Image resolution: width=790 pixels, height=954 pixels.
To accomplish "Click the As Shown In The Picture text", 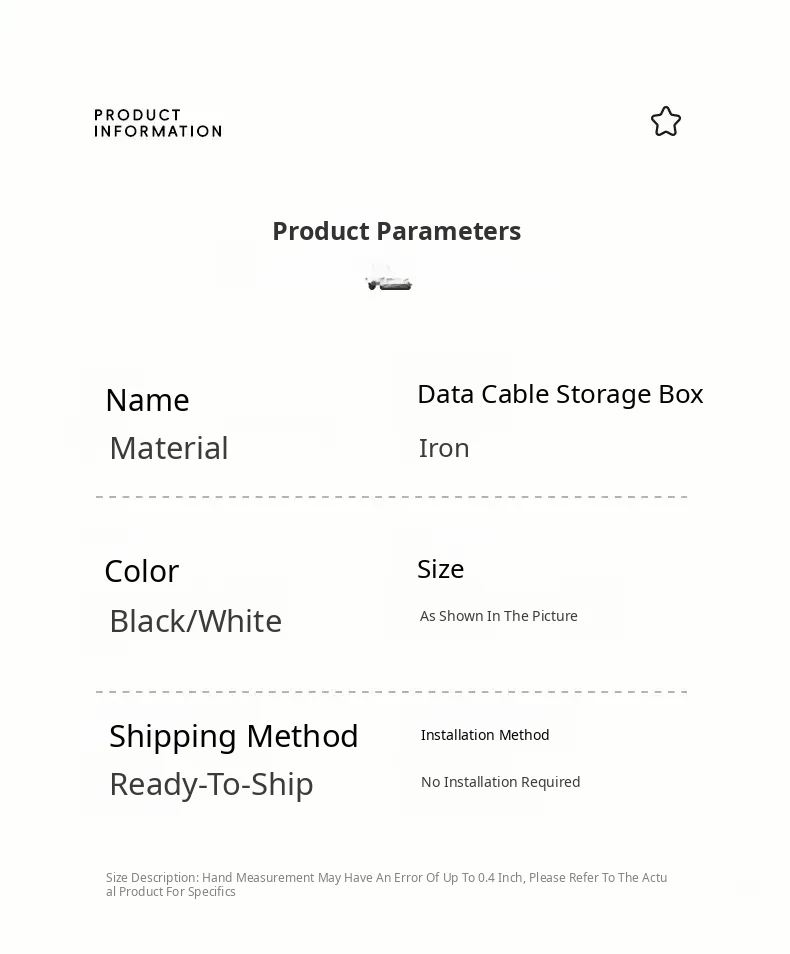I will tap(499, 616).
